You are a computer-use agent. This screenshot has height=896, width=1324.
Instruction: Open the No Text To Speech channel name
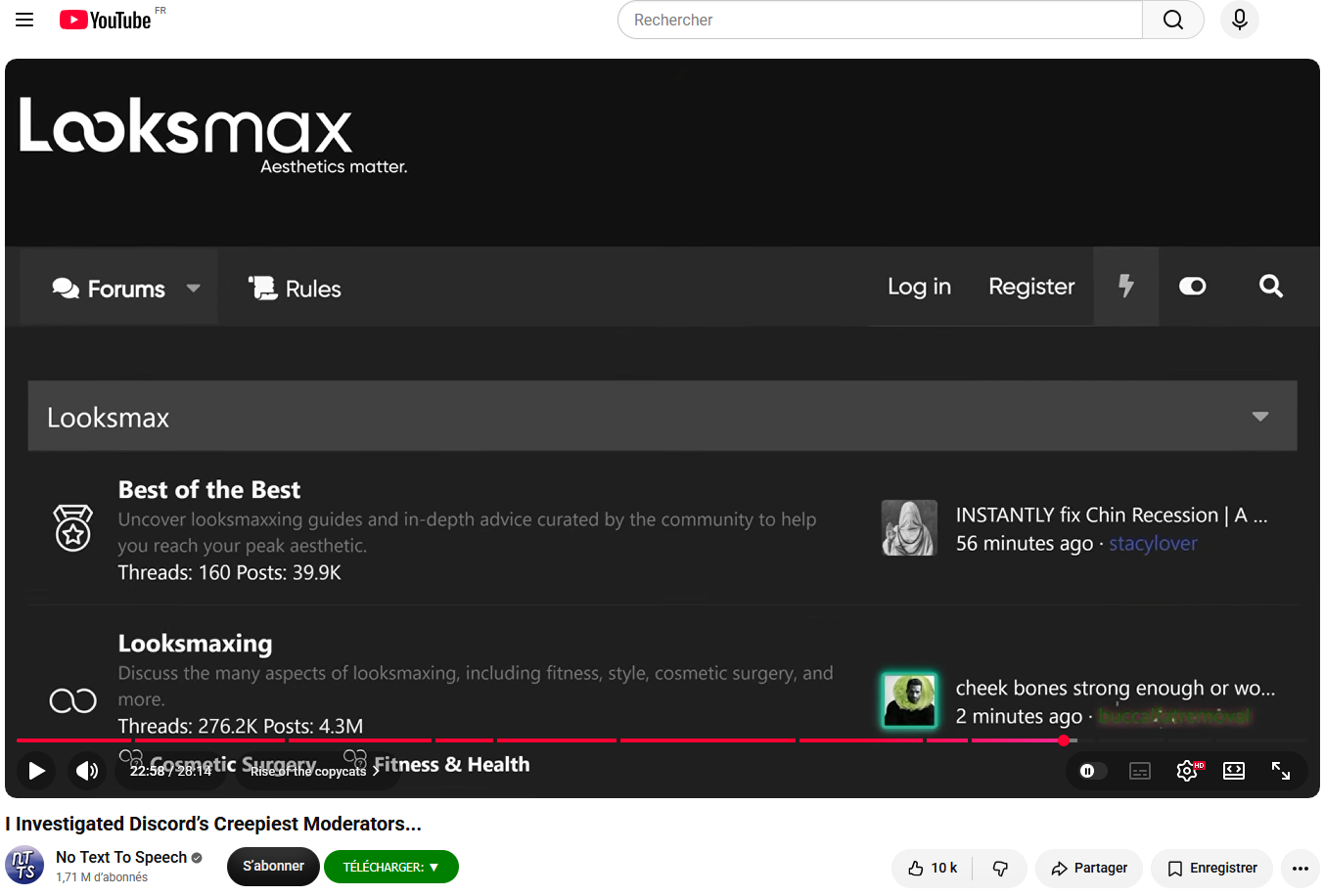(x=121, y=857)
